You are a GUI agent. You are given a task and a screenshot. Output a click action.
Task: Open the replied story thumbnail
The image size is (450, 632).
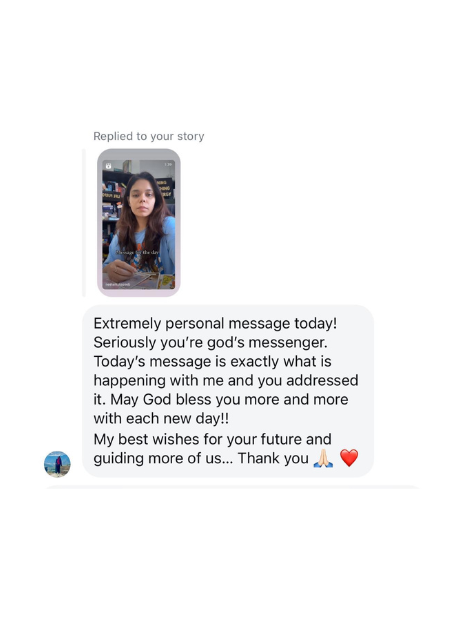click(139, 222)
